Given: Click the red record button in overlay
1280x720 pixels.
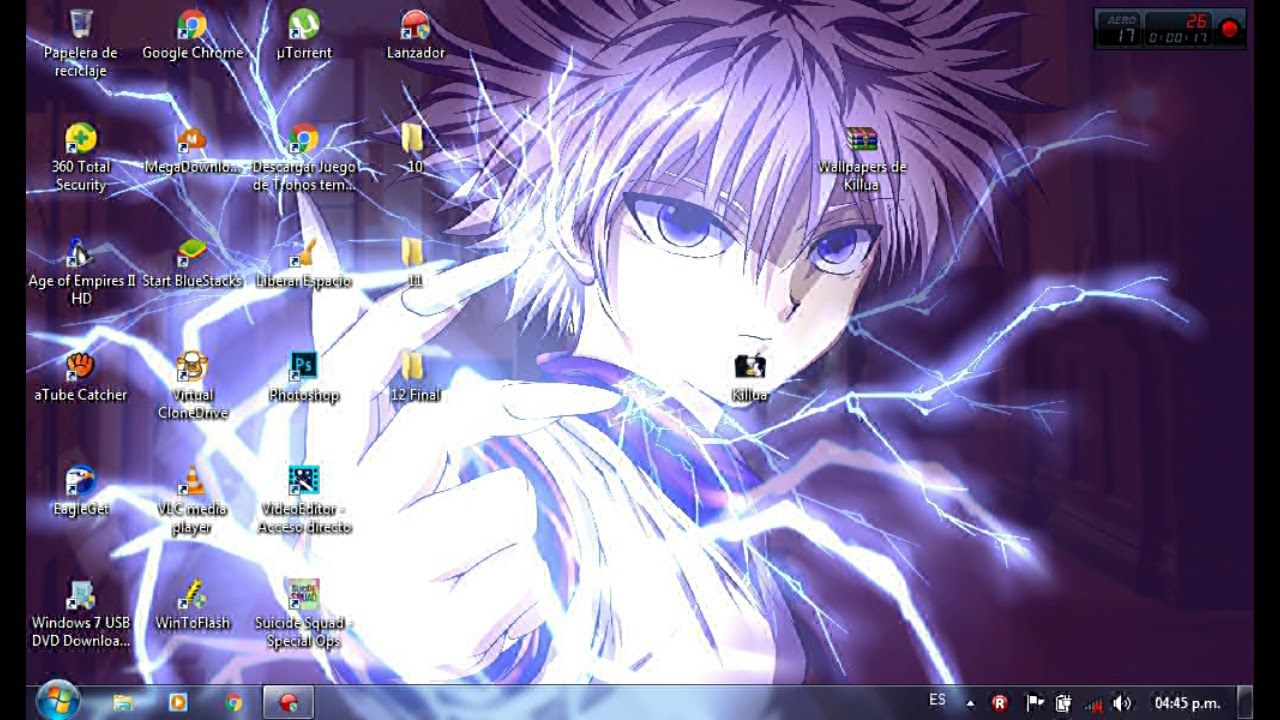Looking at the screenshot, I should pos(1229,29).
